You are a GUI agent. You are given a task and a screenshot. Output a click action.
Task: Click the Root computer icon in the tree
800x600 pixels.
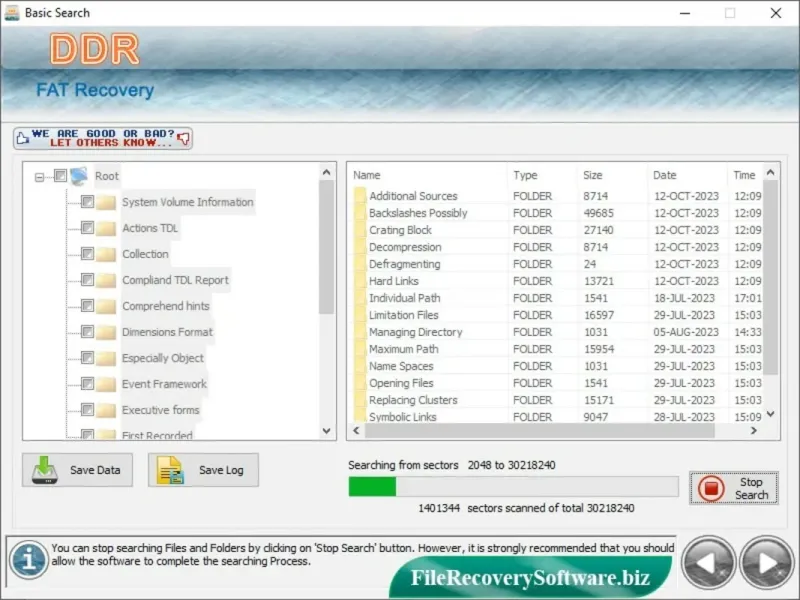[x=79, y=176]
